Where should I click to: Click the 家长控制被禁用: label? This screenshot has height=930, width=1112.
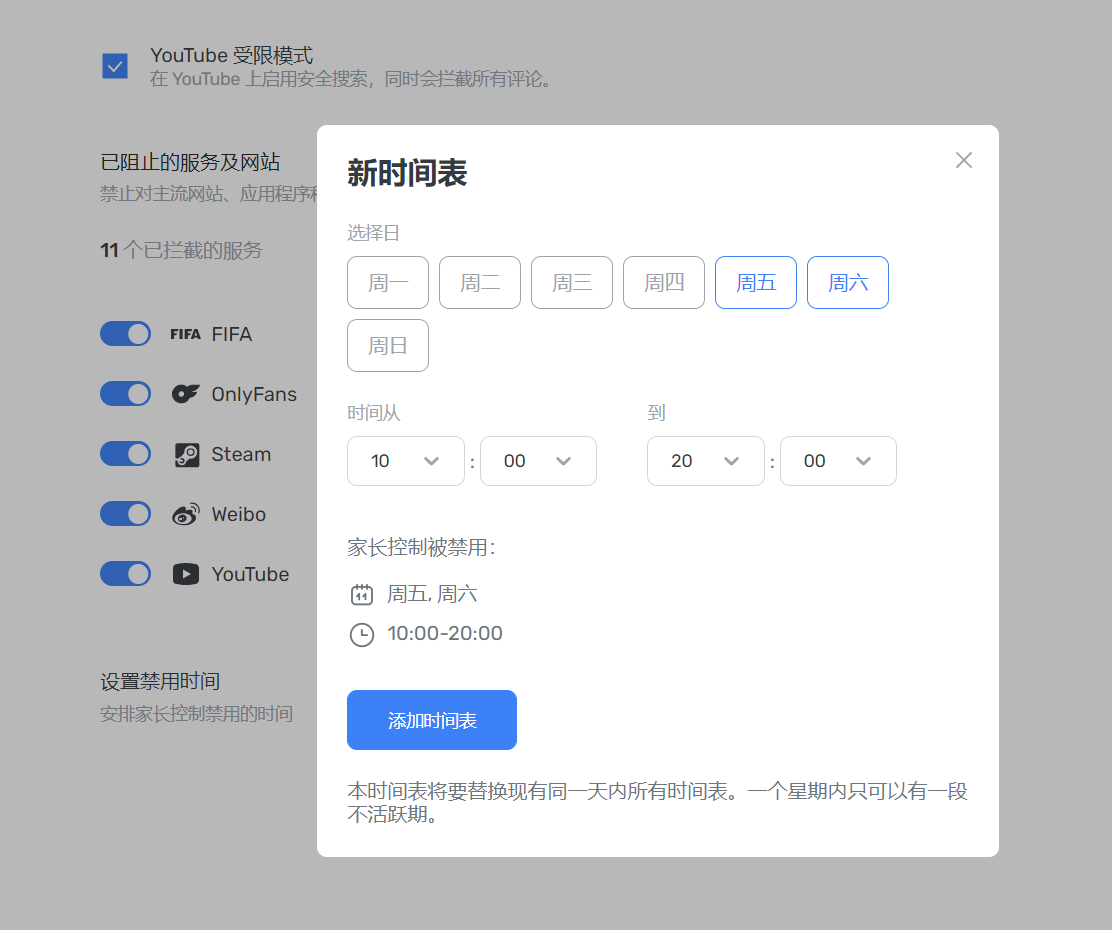421,548
